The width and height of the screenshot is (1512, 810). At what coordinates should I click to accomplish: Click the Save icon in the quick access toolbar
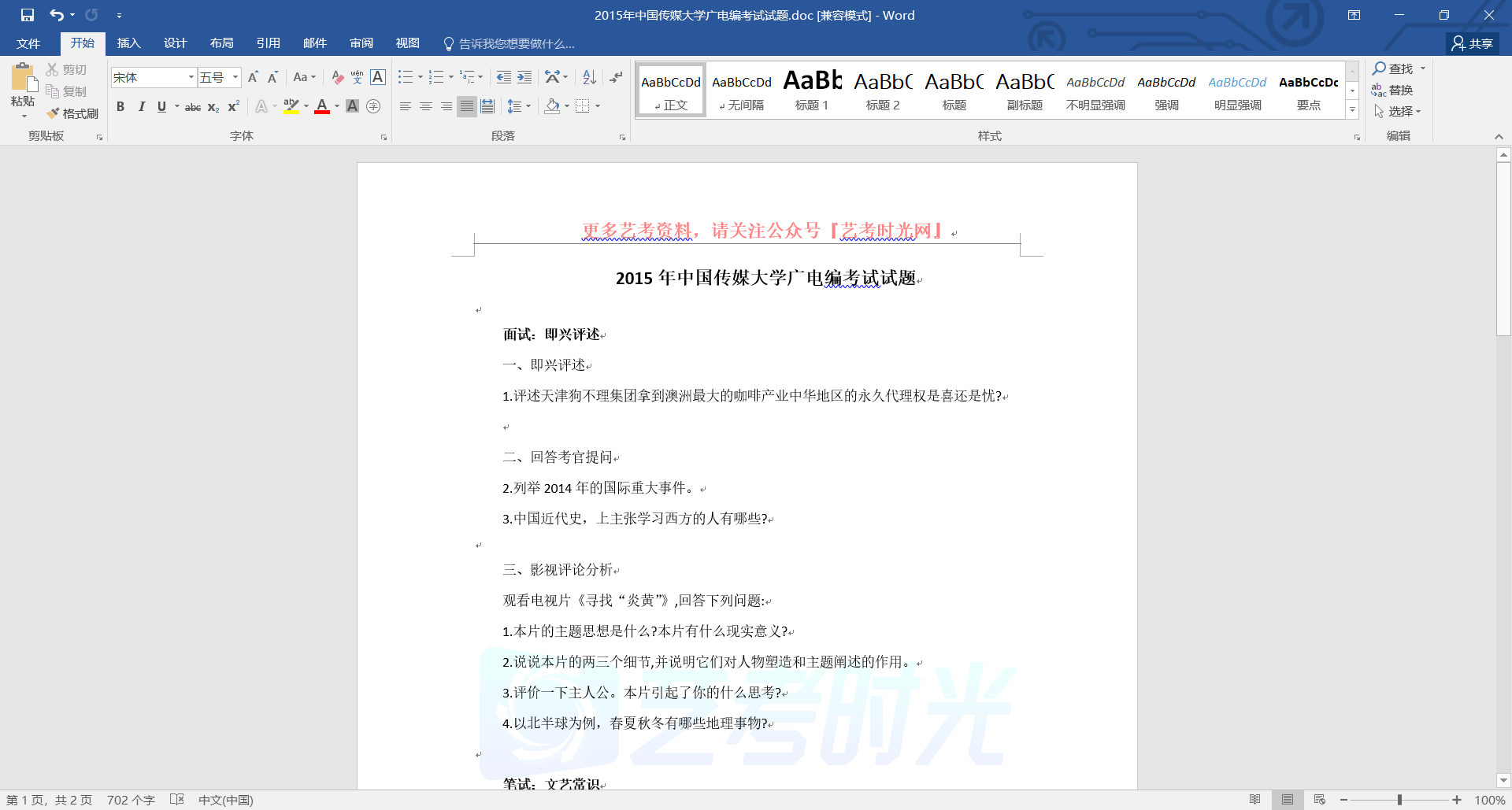pos(28,15)
